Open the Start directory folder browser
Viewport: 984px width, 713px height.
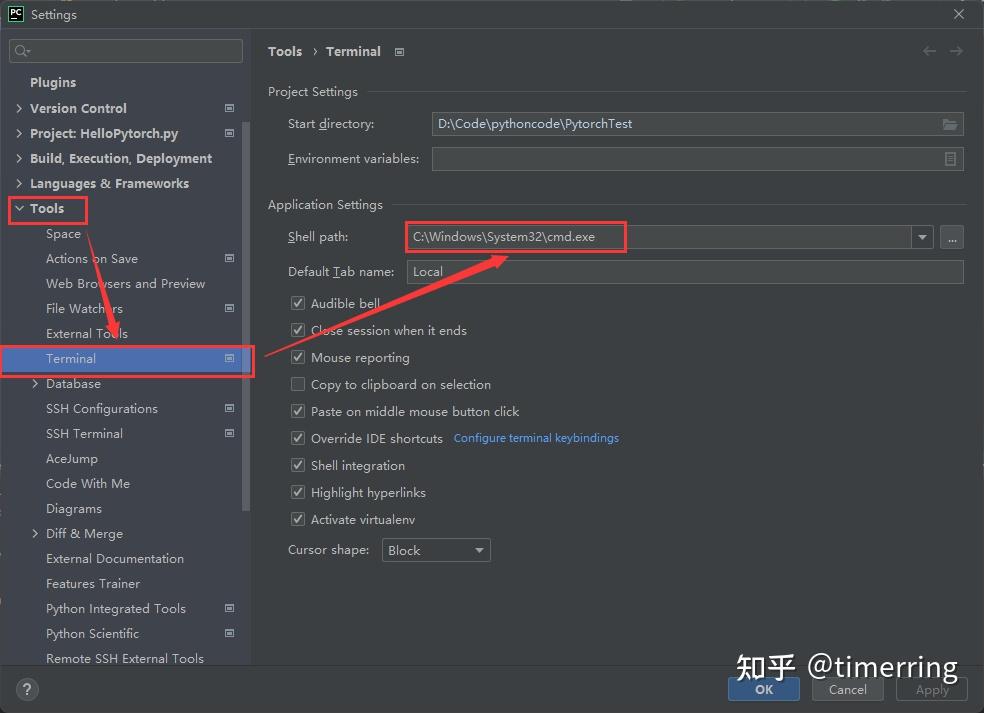click(950, 124)
